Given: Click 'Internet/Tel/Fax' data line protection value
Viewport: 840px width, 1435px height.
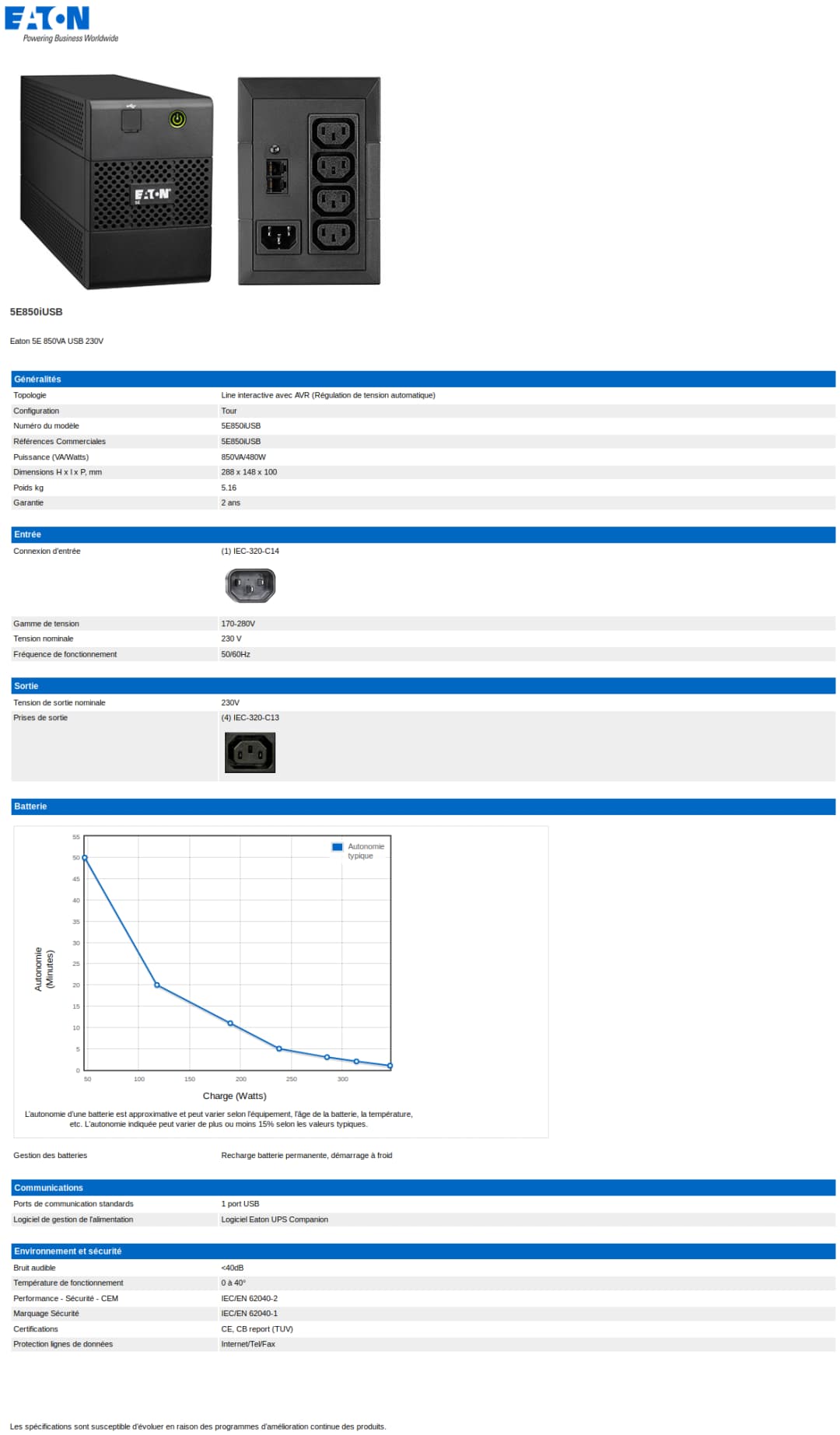Looking at the screenshot, I should (248, 1344).
